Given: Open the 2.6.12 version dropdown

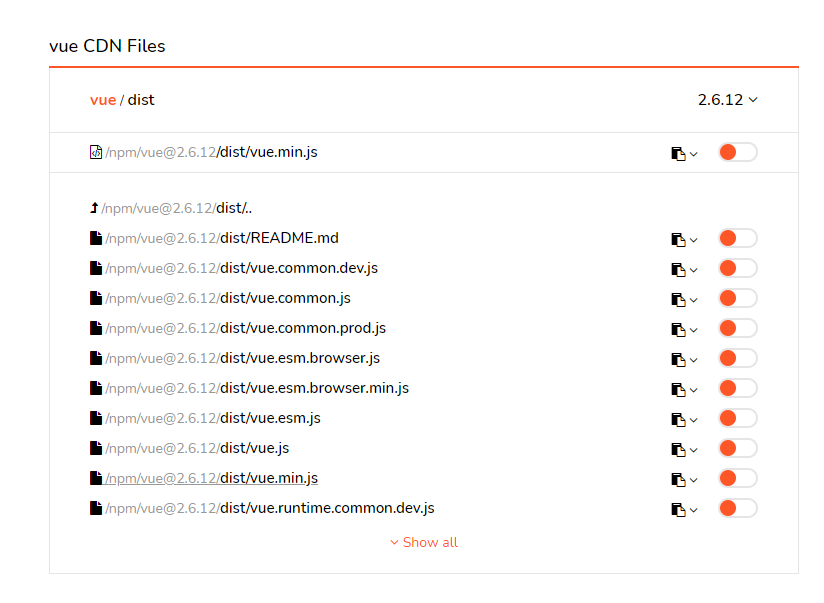Looking at the screenshot, I should tap(727, 100).
